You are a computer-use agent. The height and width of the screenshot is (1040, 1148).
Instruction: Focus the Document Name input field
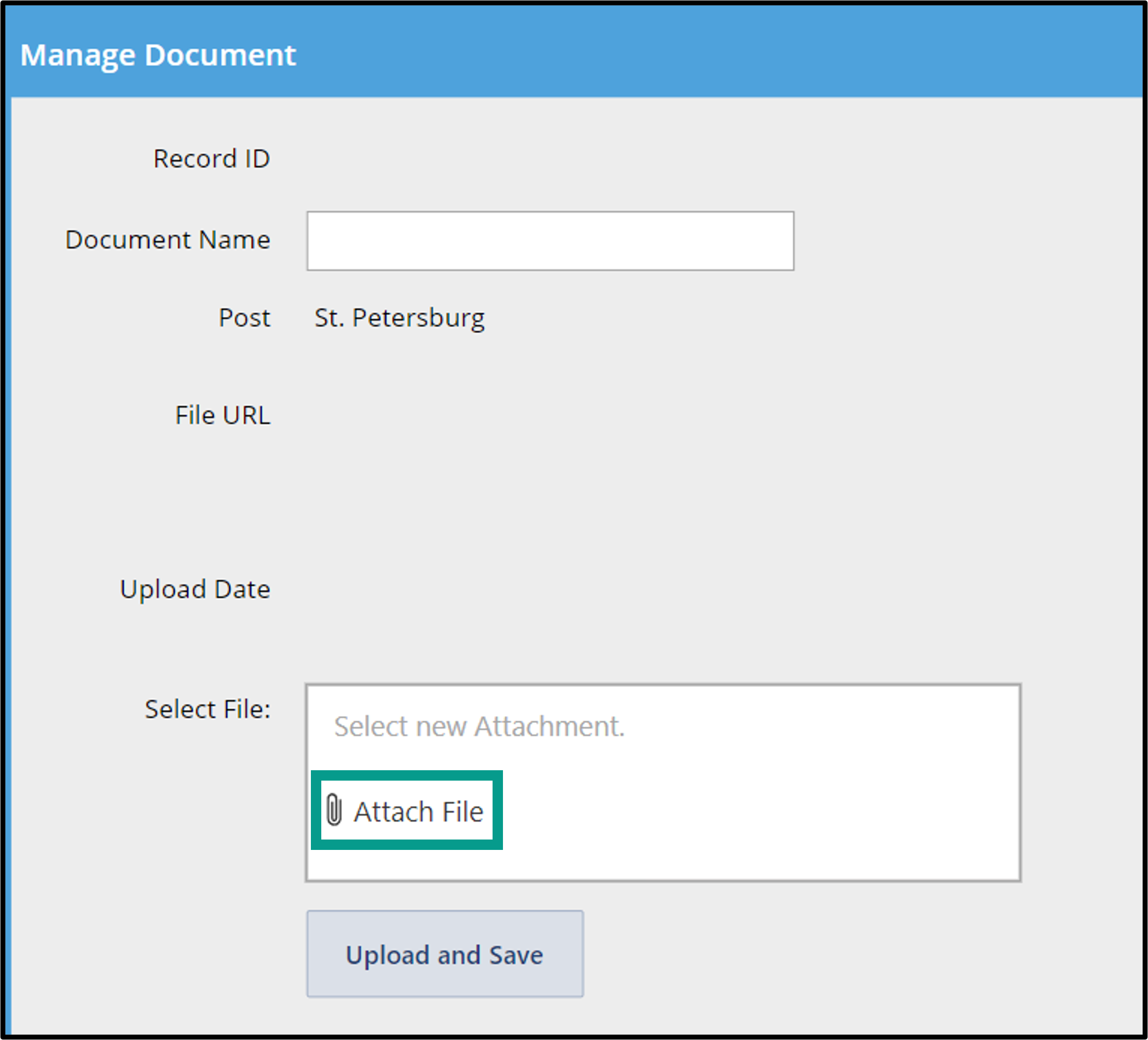[x=550, y=241]
